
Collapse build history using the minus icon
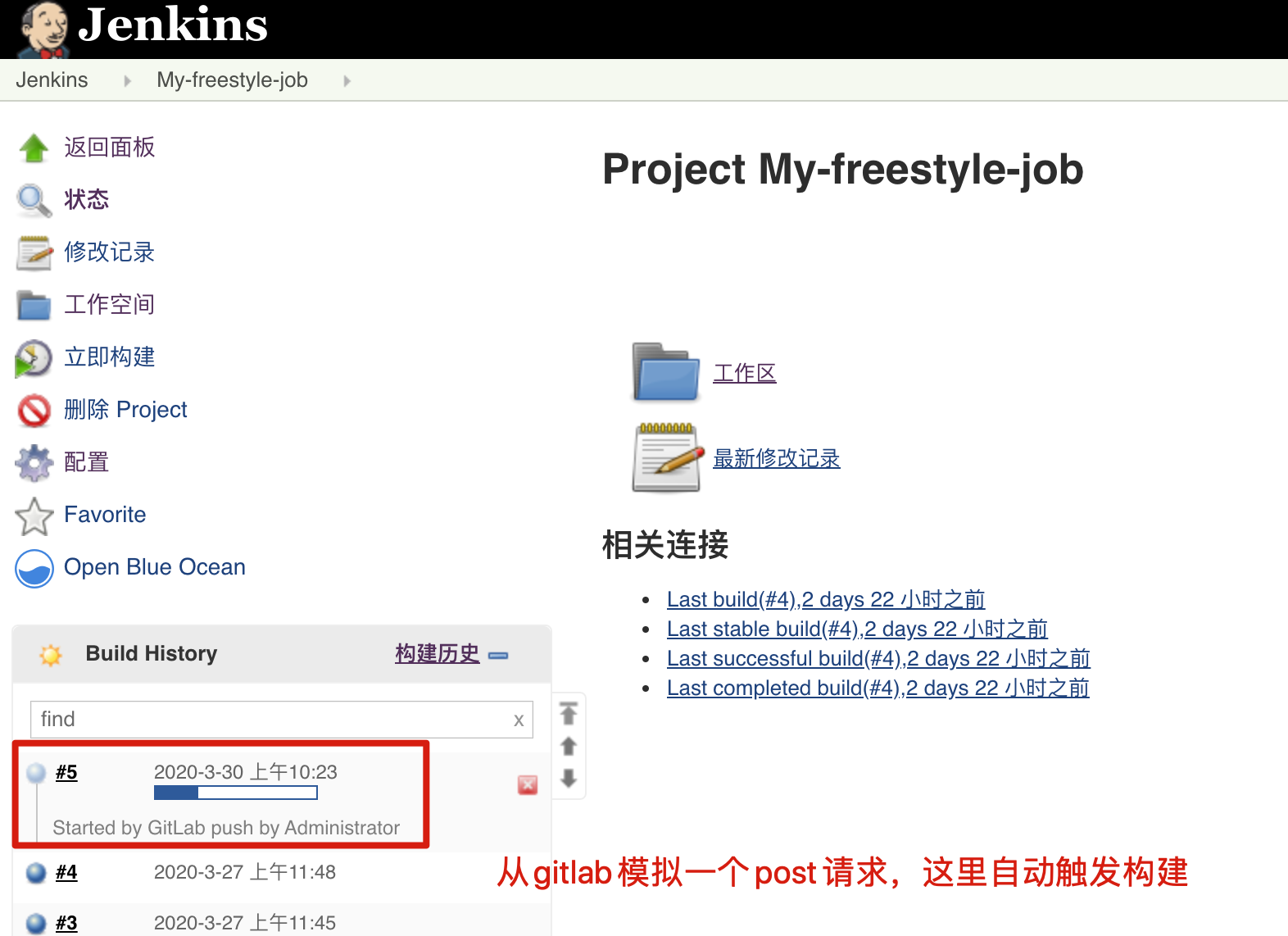498,656
